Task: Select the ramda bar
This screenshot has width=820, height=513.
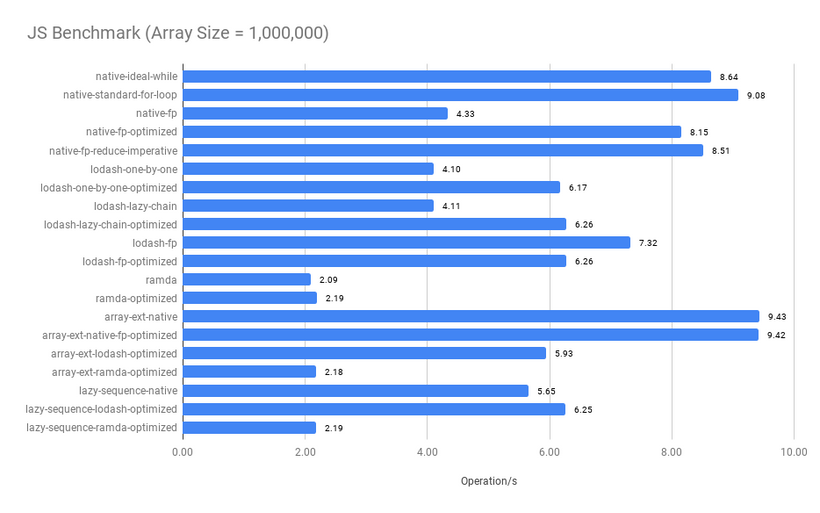Action: point(247,280)
